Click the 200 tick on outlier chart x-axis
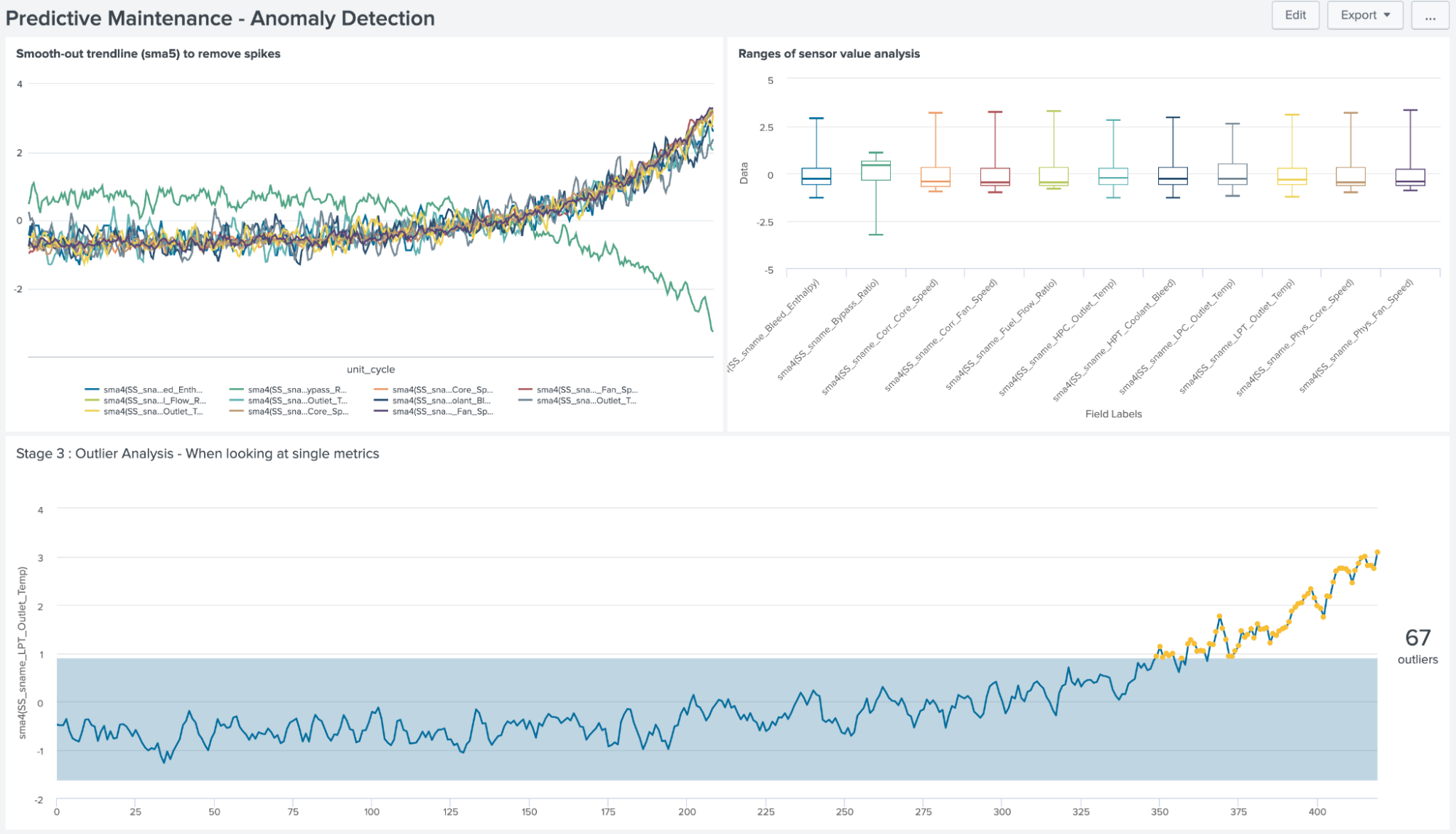The image size is (1456, 834). click(x=687, y=811)
